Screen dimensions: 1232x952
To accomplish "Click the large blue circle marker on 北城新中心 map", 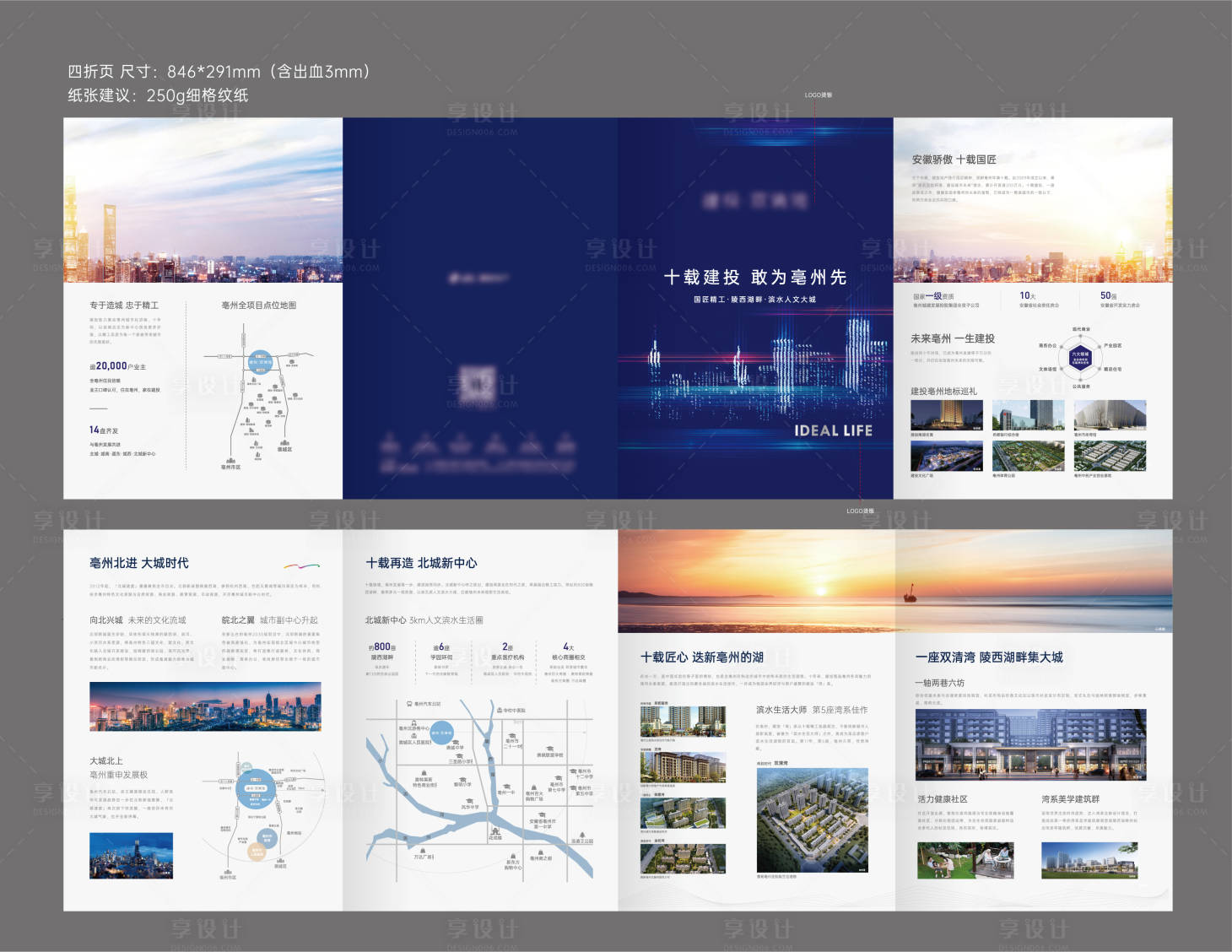I will [441, 732].
